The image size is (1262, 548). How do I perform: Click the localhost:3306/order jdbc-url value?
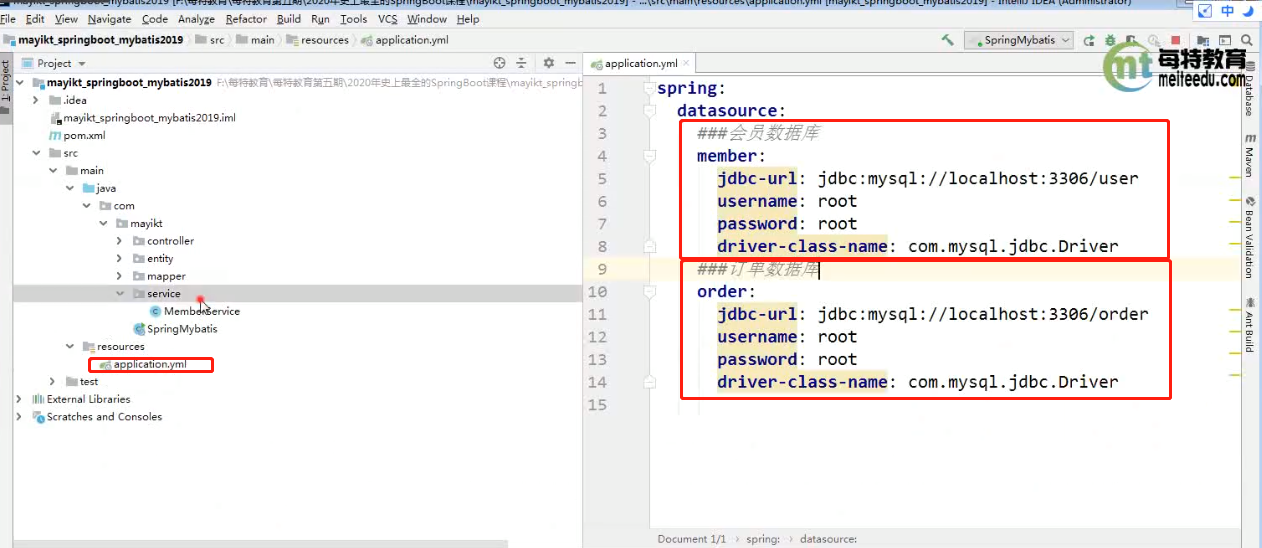[983, 314]
